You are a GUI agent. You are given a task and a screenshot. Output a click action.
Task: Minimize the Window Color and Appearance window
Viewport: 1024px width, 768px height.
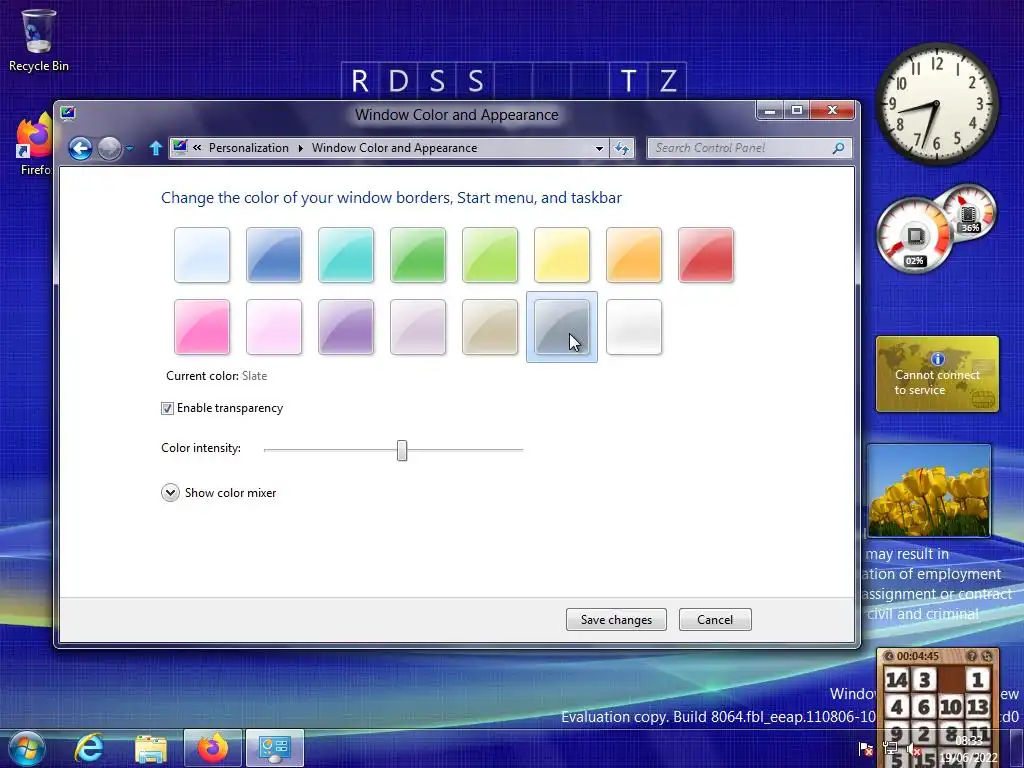coord(770,111)
